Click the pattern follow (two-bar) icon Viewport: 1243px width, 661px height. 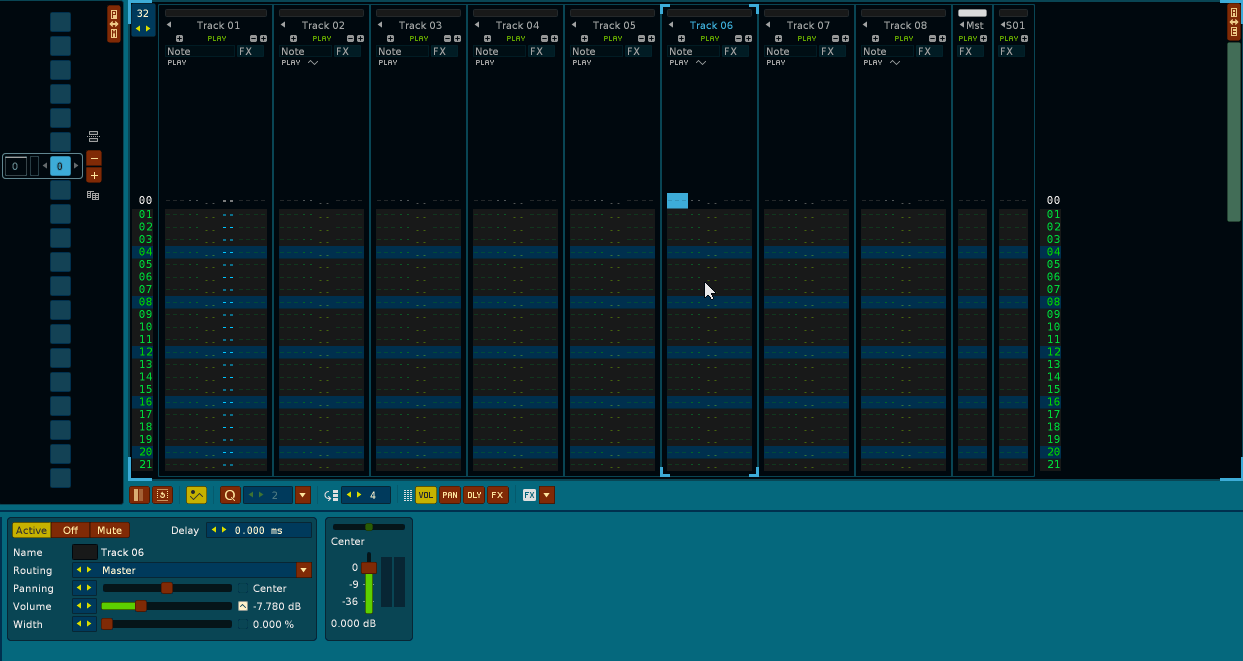coord(139,495)
